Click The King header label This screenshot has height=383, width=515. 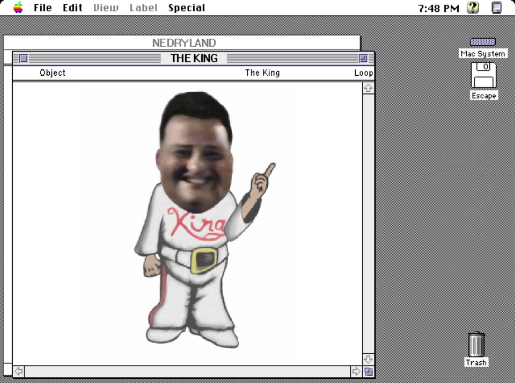tap(262, 73)
